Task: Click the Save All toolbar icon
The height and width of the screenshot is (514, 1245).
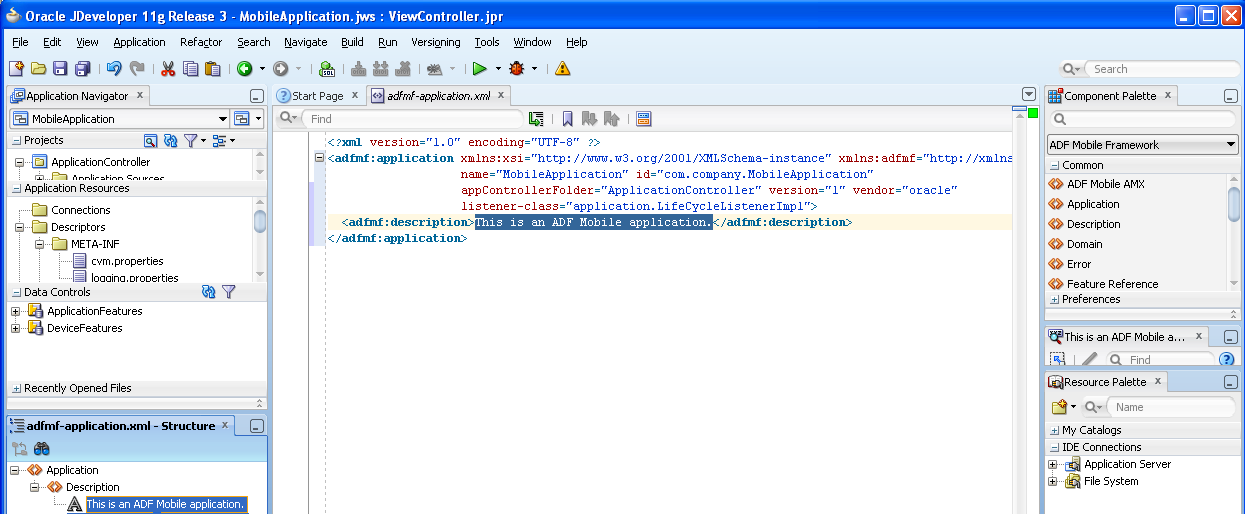Action: [x=82, y=69]
